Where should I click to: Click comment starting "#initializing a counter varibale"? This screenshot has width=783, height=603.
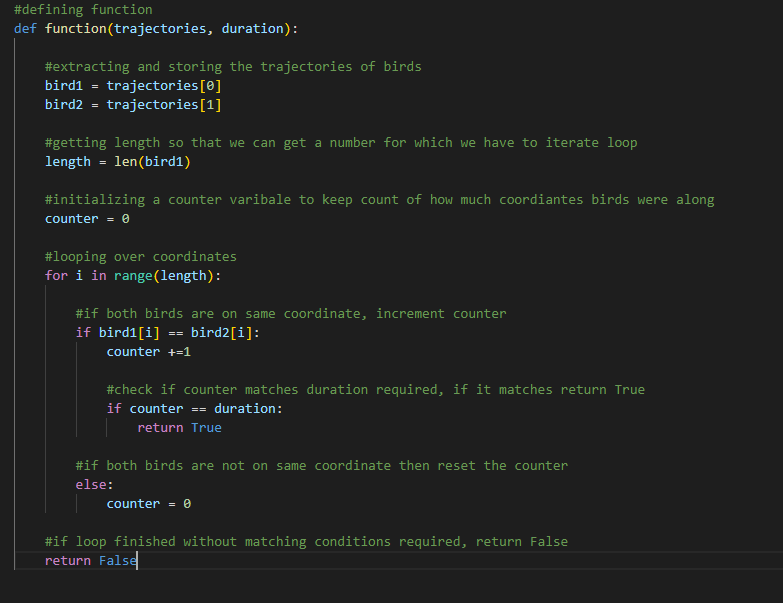pyautogui.click(x=380, y=200)
